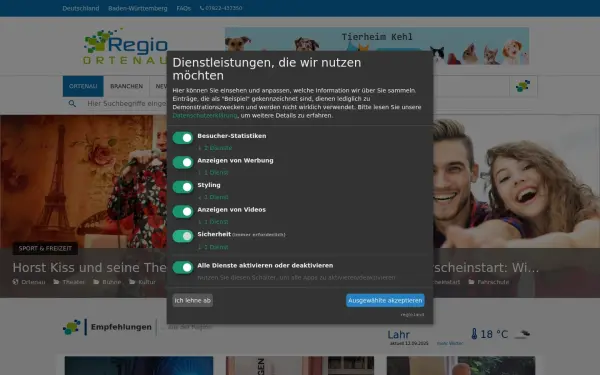Click the weather condition cloud icon

pos(522,334)
